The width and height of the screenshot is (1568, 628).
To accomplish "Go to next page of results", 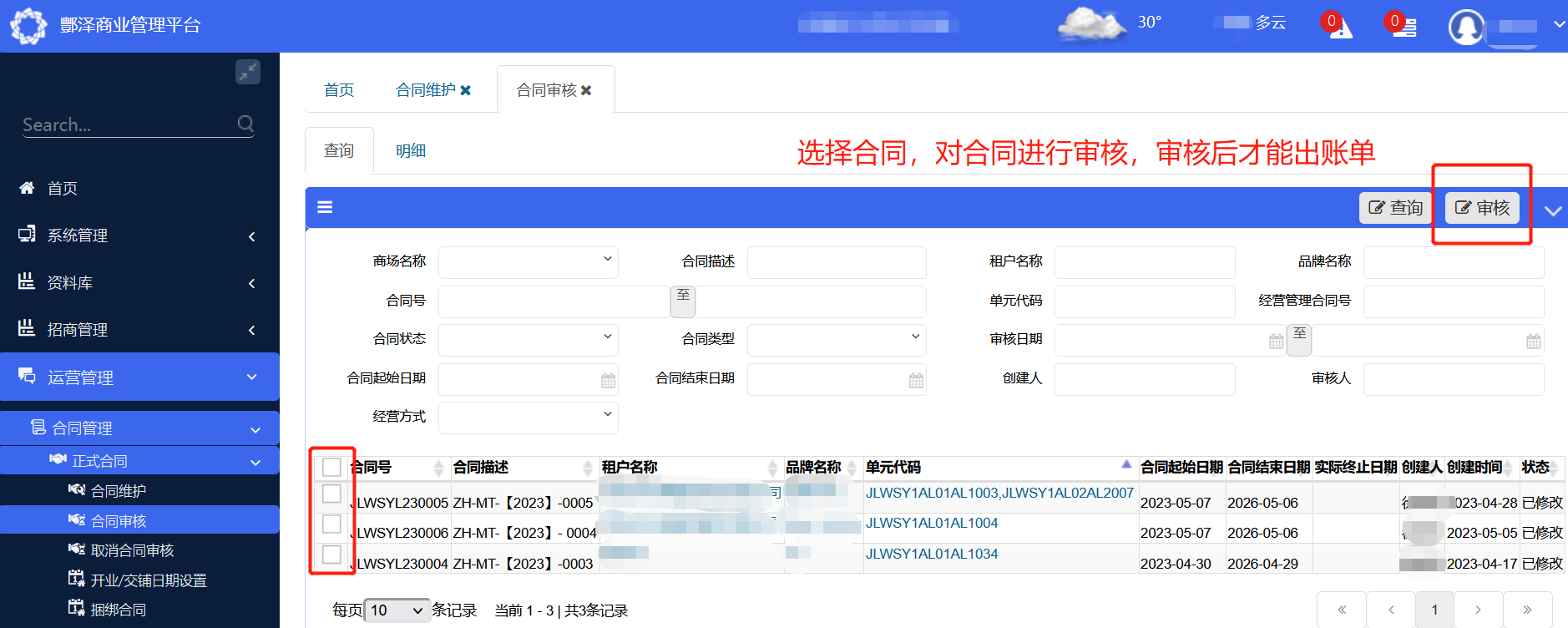I will 1478,610.
